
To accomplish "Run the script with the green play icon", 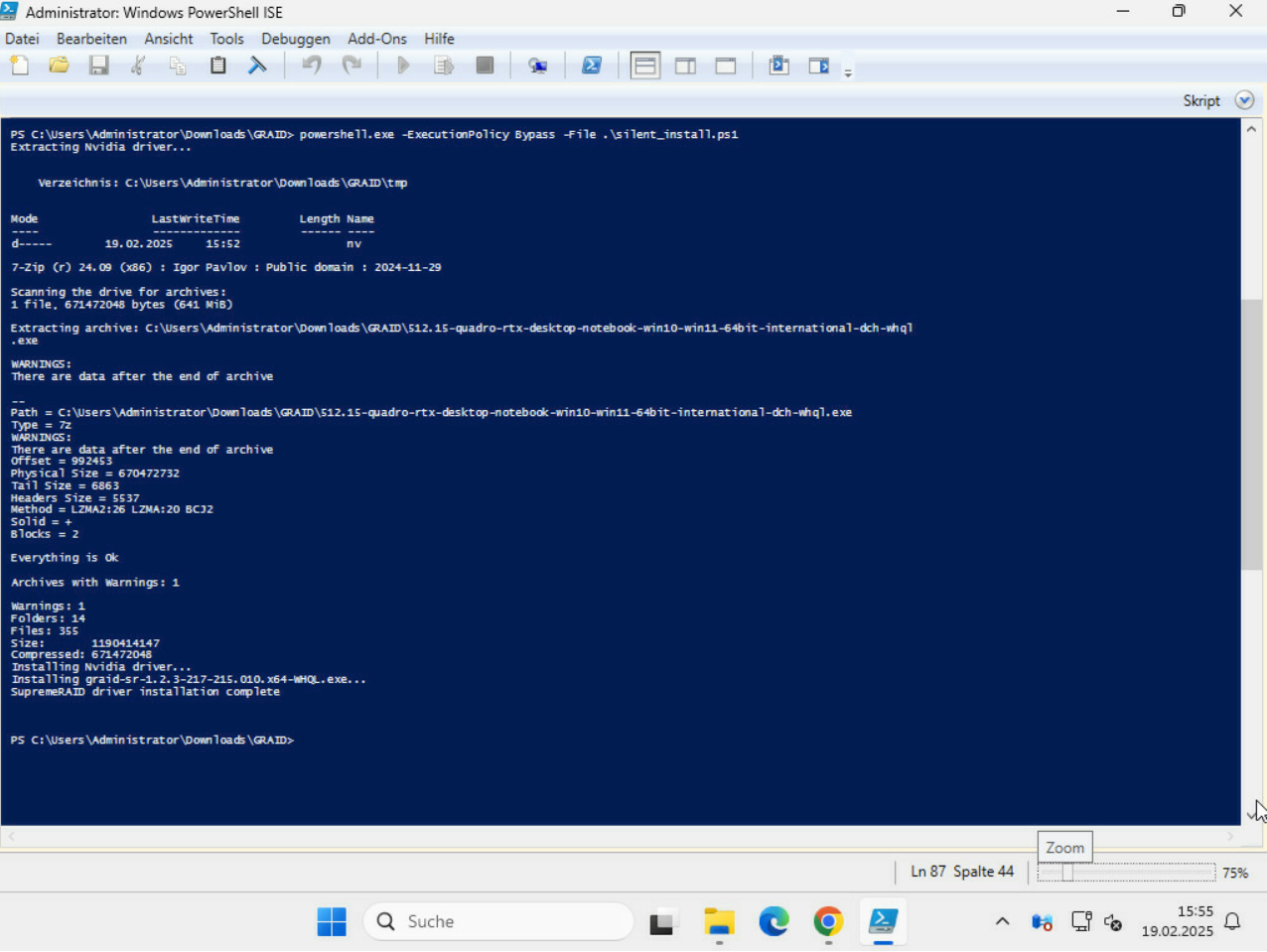I will tap(403, 66).
